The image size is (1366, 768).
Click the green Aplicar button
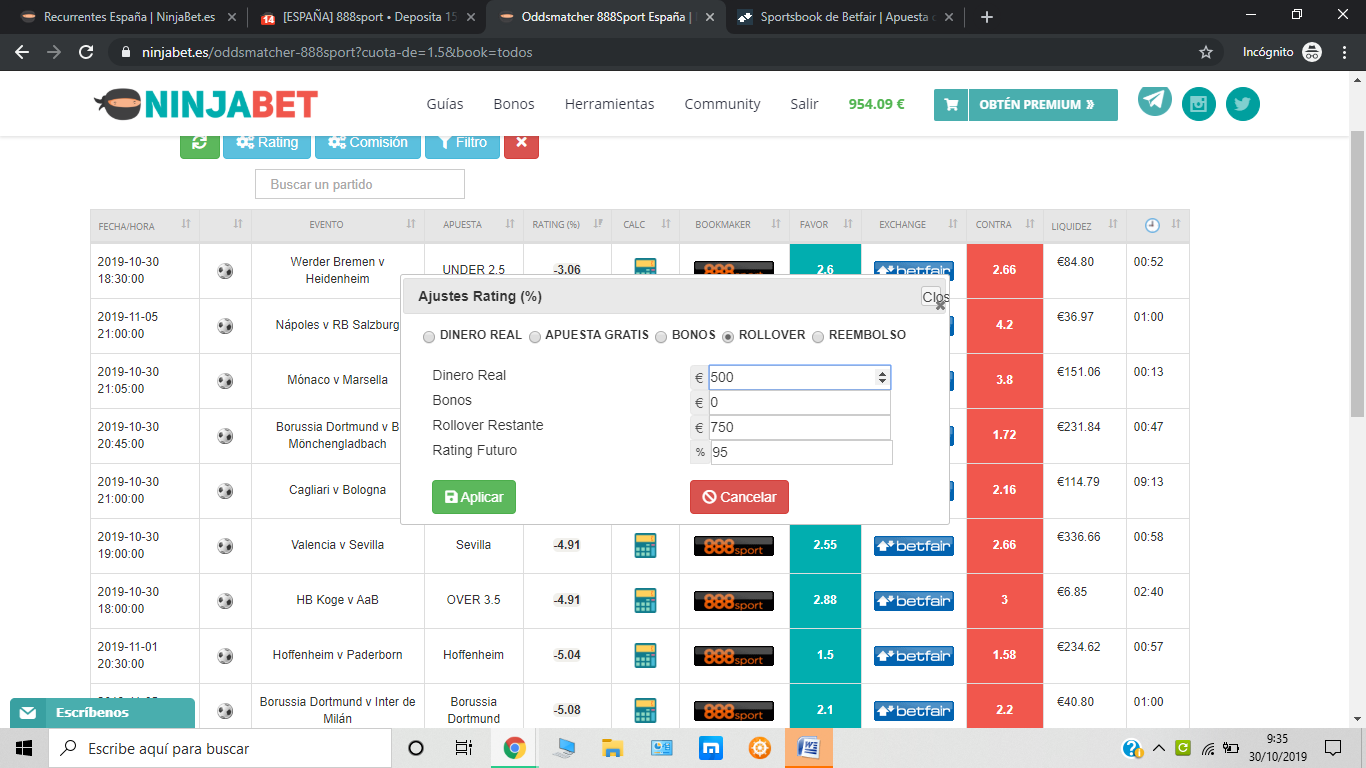474,497
